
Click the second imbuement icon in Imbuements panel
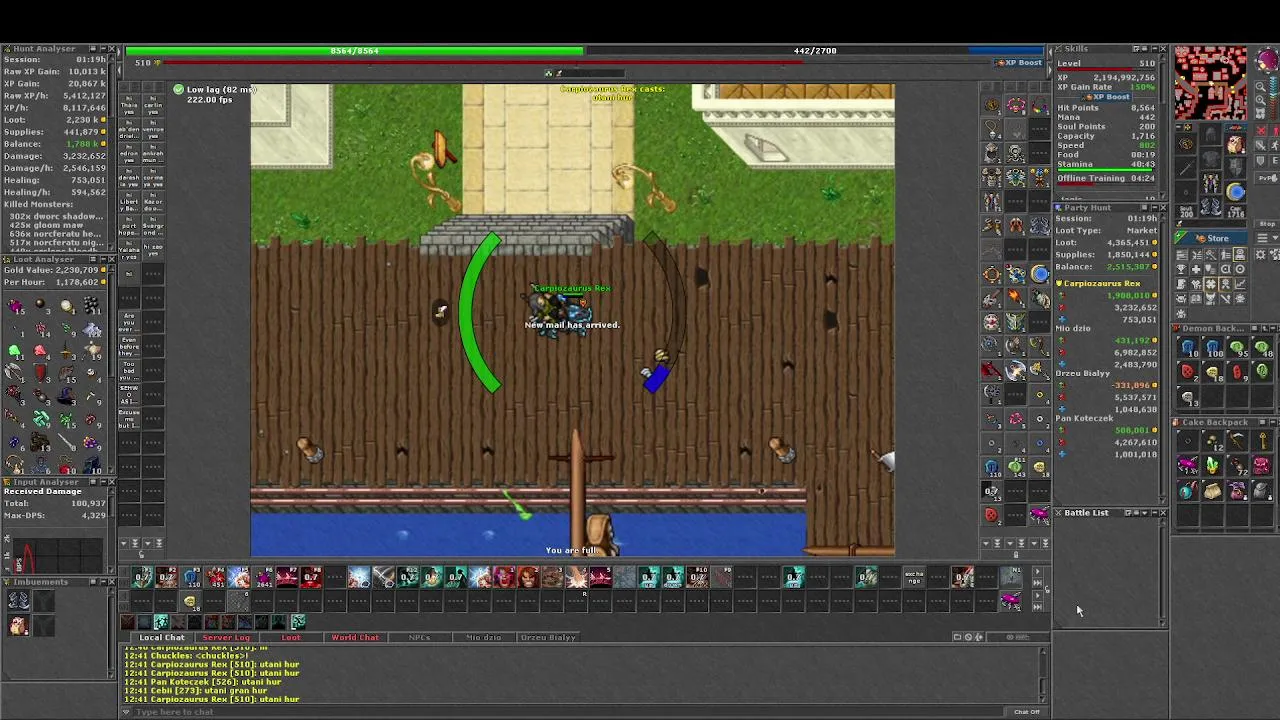click(18, 625)
